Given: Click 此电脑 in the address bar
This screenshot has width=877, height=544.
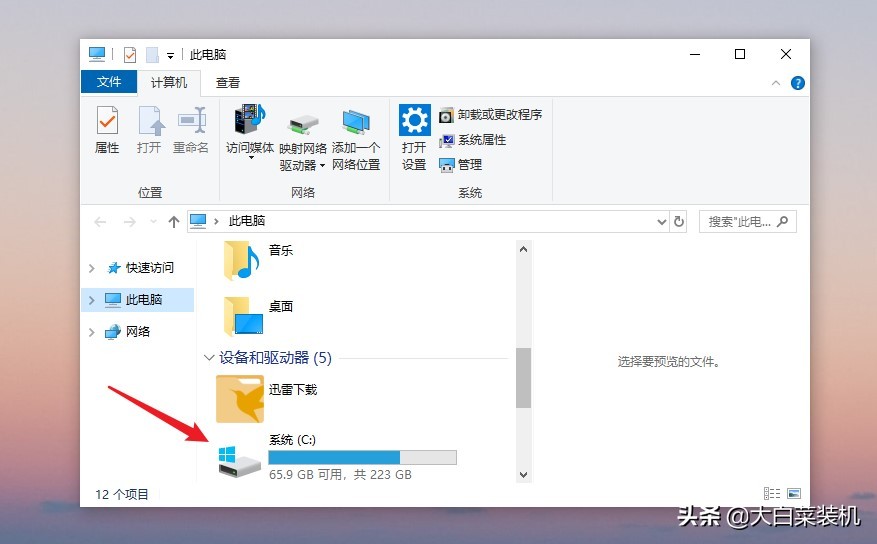Looking at the screenshot, I should pos(247,221).
